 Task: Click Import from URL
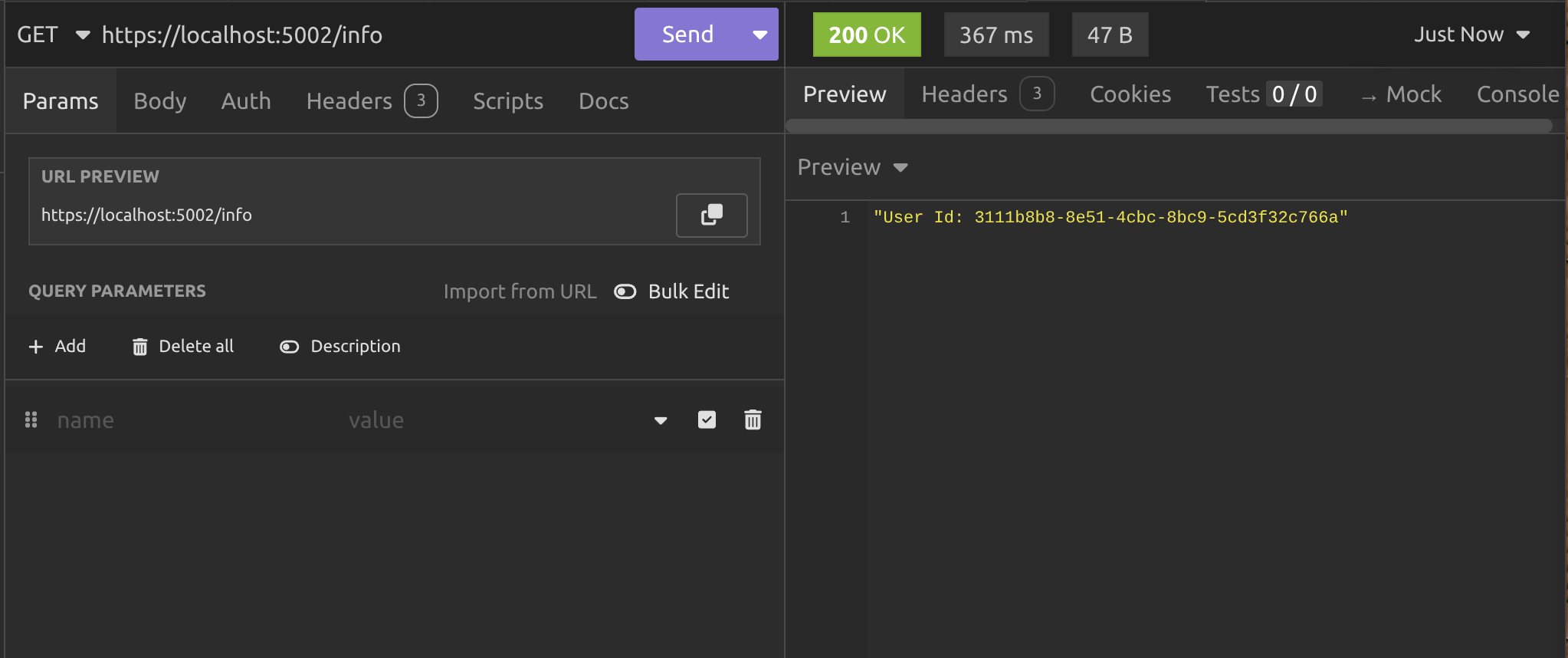(520, 291)
